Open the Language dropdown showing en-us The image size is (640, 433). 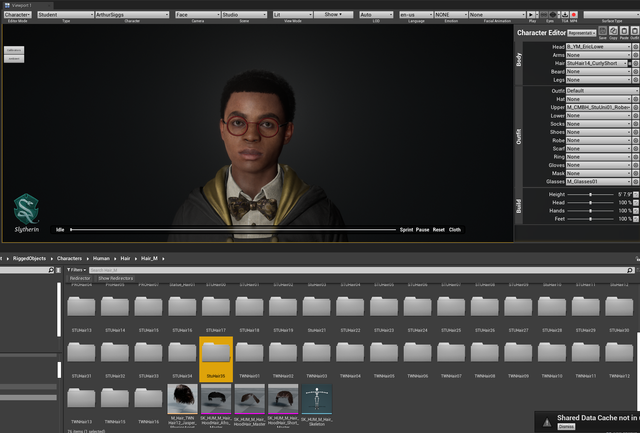pos(416,15)
